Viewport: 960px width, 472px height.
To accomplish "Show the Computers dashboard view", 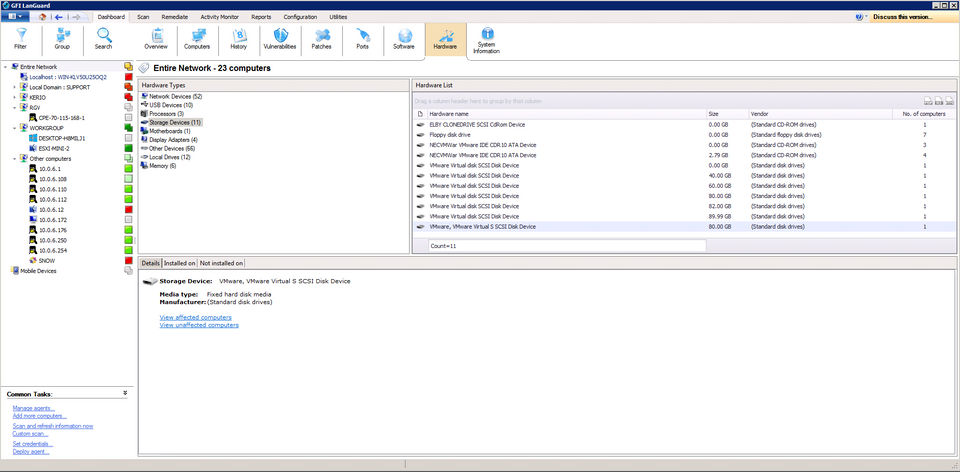I will click(197, 40).
